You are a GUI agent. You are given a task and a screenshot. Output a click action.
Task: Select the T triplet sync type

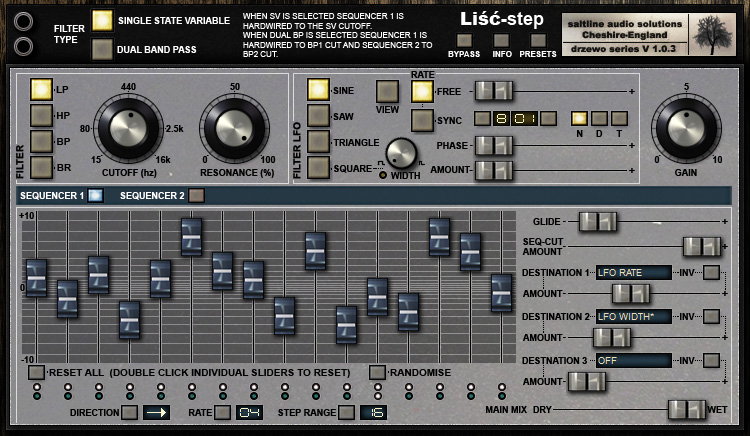coord(619,118)
